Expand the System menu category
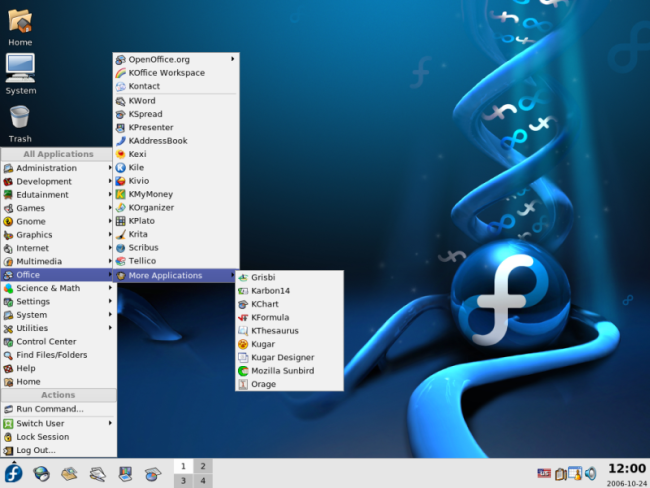Screen dimensions: 650x488 (58, 315)
